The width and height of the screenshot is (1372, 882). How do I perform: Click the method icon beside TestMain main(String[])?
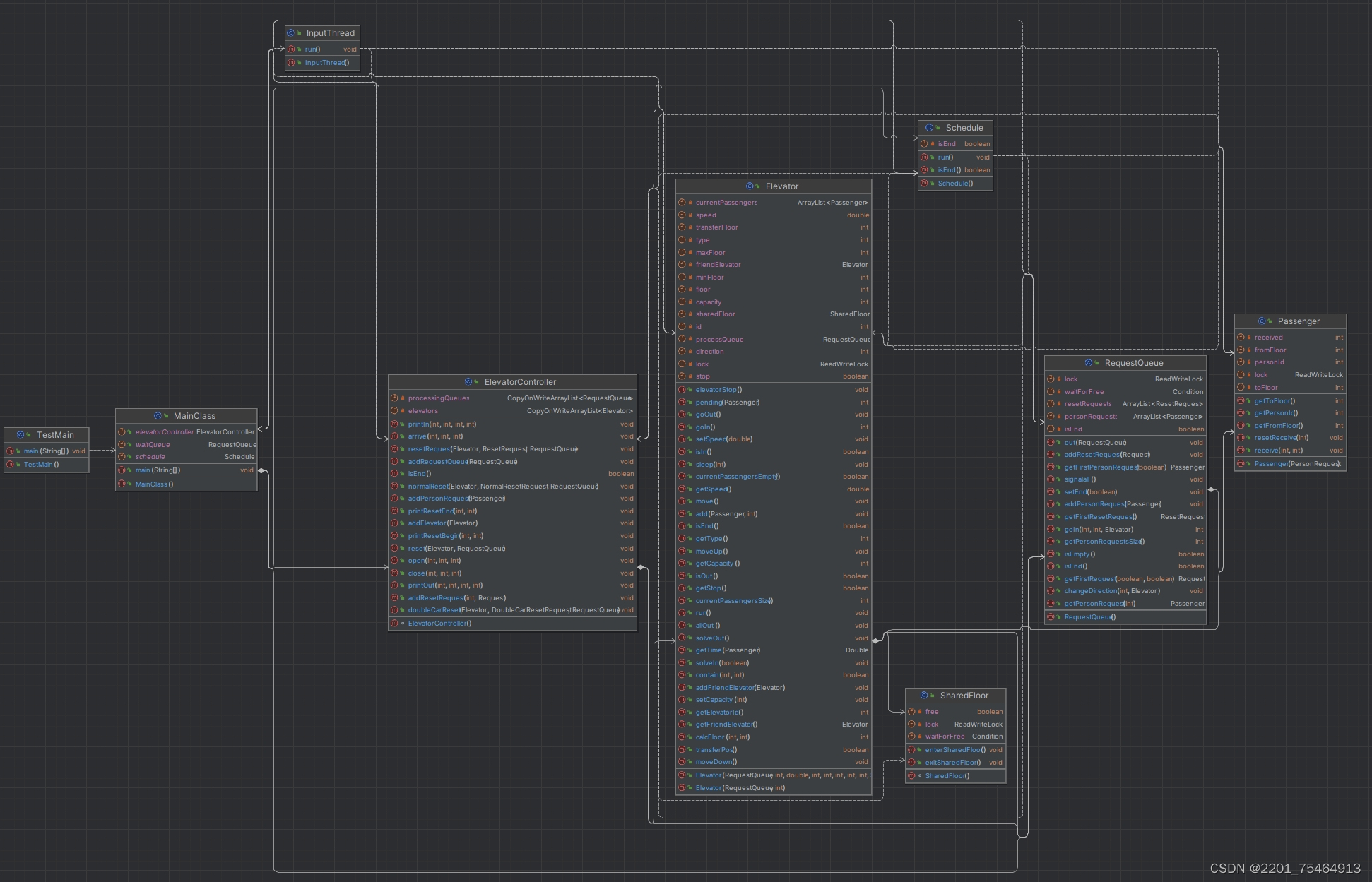point(10,451)
